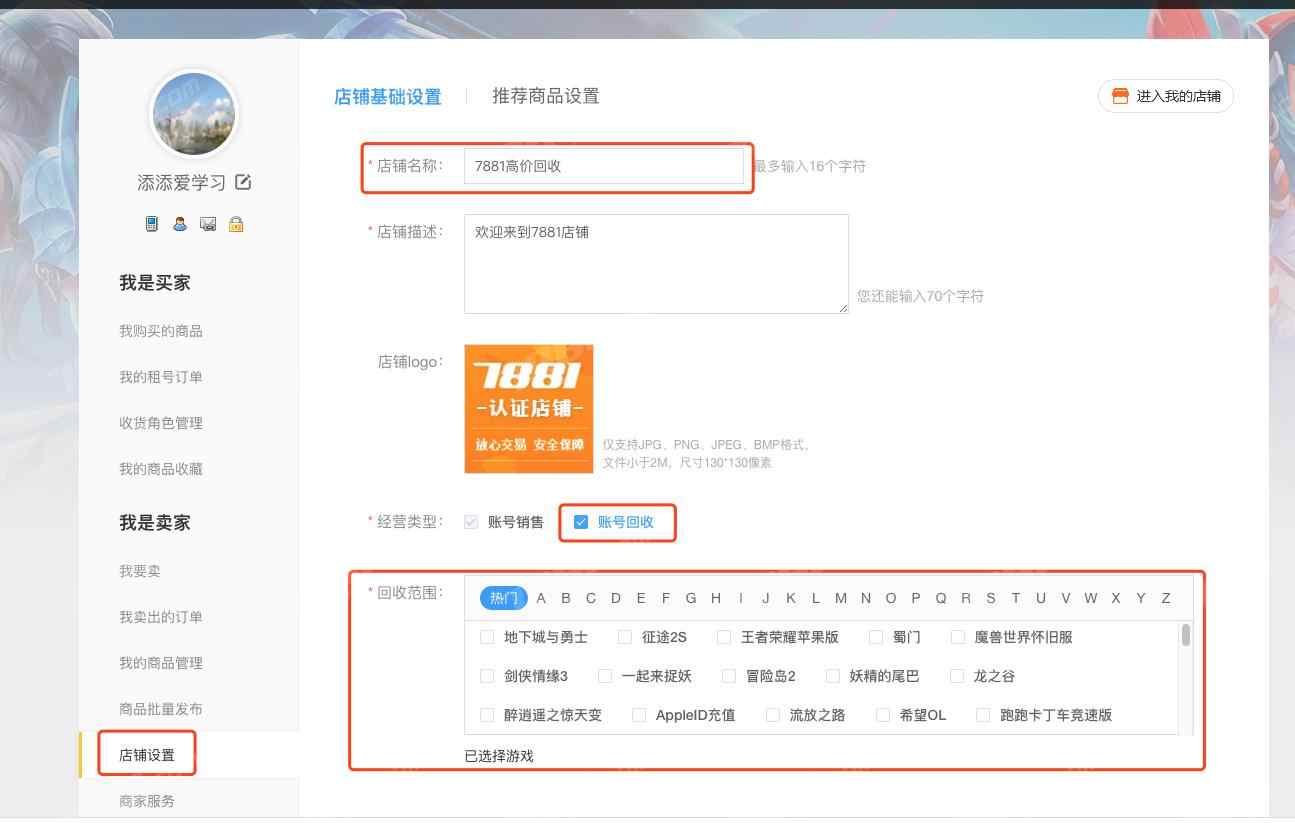
Task: Check the 剑侠情缘3 checkbox
Action: [x=487, y=676]
